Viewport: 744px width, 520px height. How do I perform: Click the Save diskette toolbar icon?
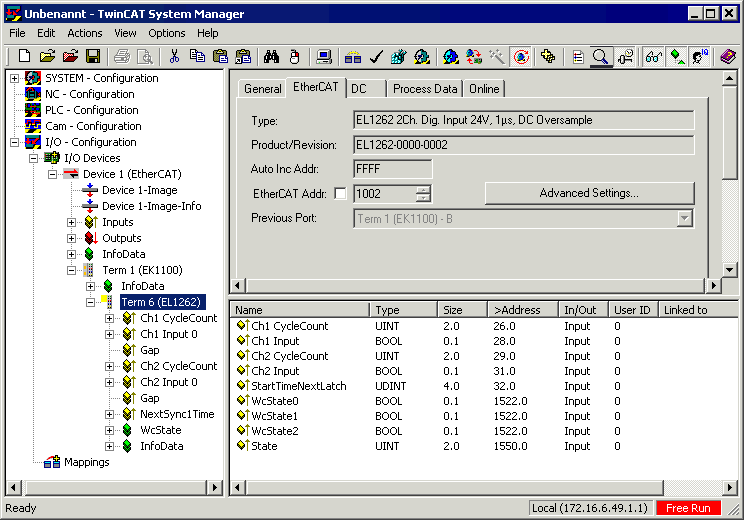click(93, 56)
